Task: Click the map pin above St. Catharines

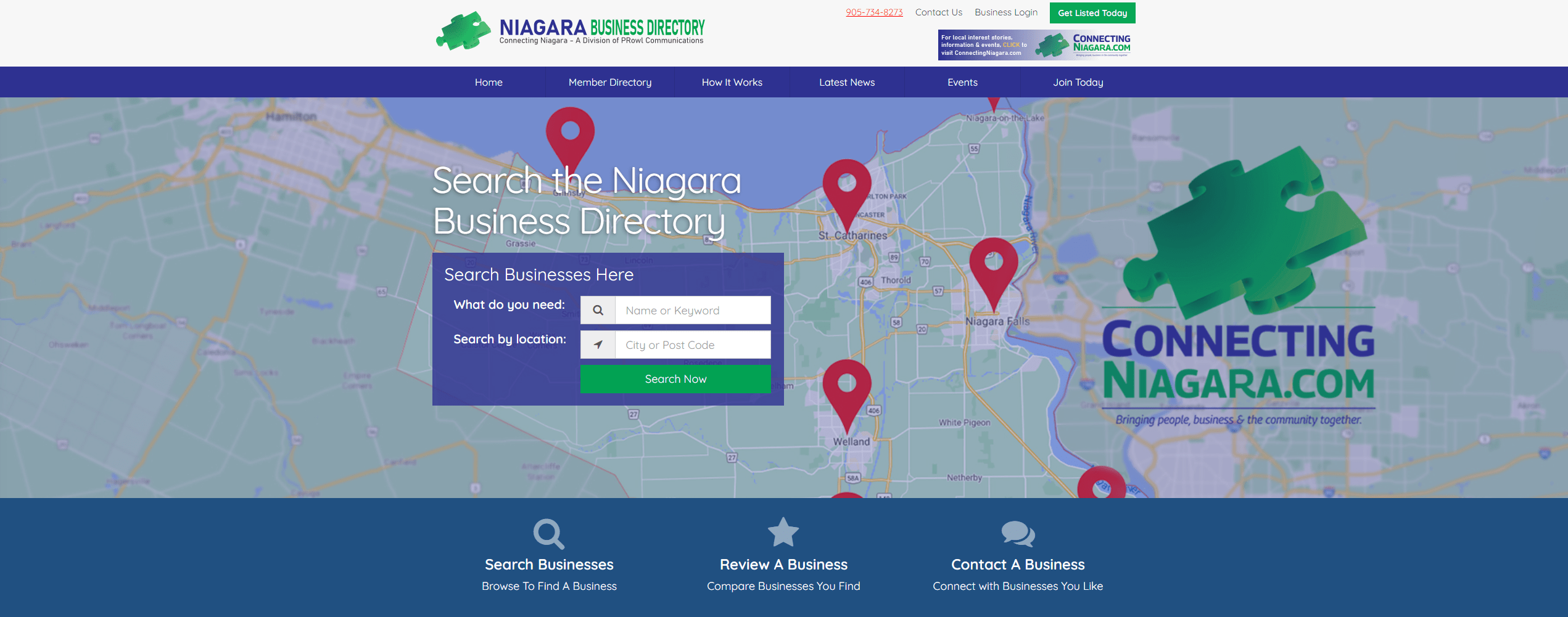Action: [x=847, y=195]
